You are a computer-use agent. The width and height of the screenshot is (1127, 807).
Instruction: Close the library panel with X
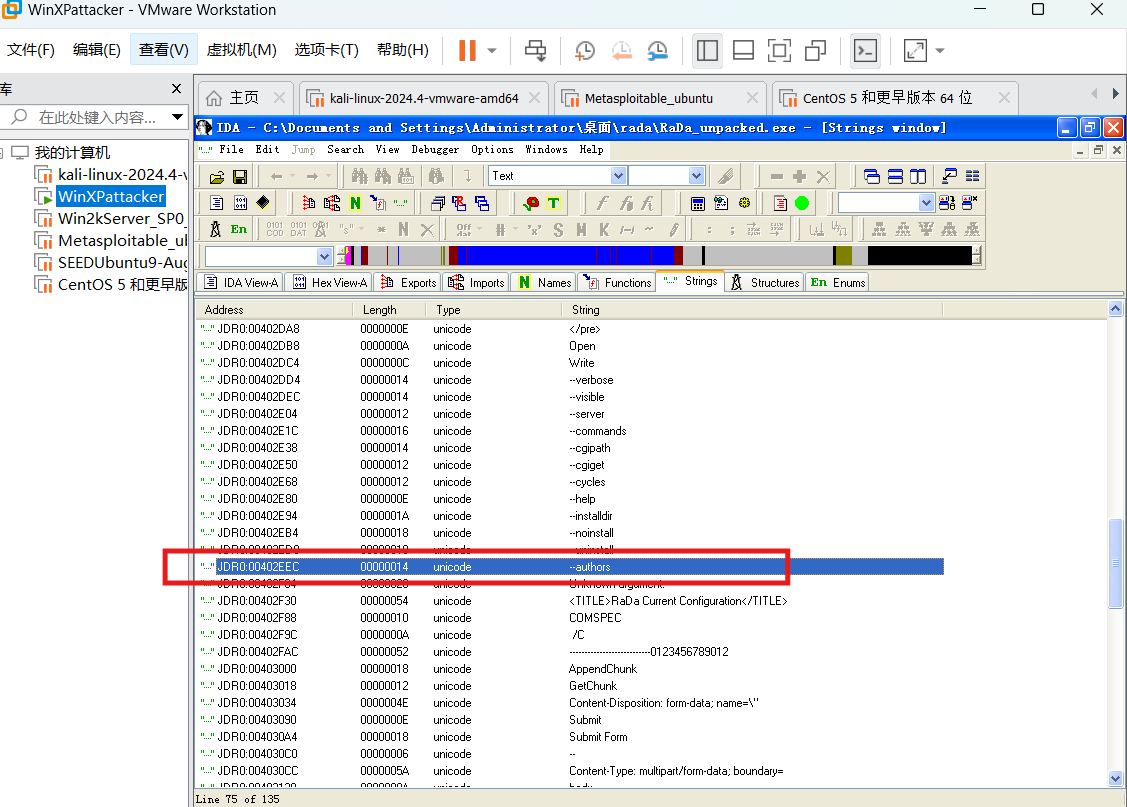(177, 88)
